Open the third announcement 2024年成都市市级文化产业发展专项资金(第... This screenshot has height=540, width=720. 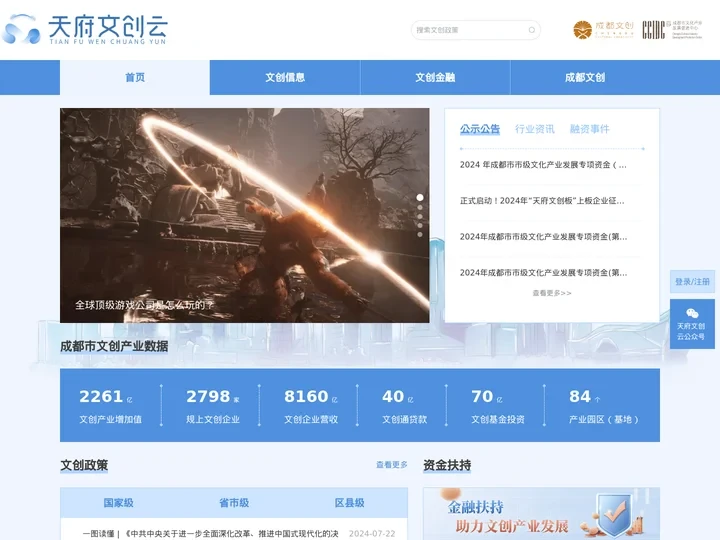[544, 237]
